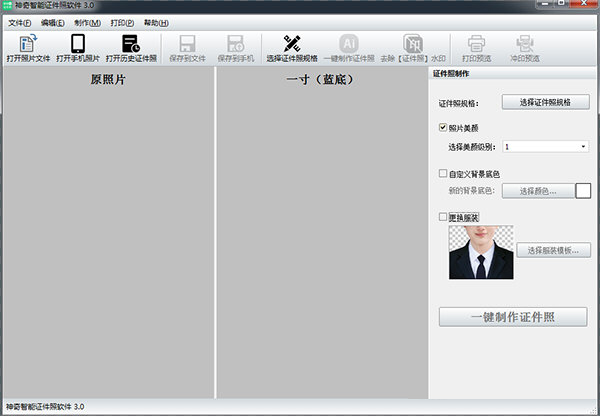The width and height of the screenshot is (600, 416).
Task: Open the 打印预览 printer icon
Action: 476,43
